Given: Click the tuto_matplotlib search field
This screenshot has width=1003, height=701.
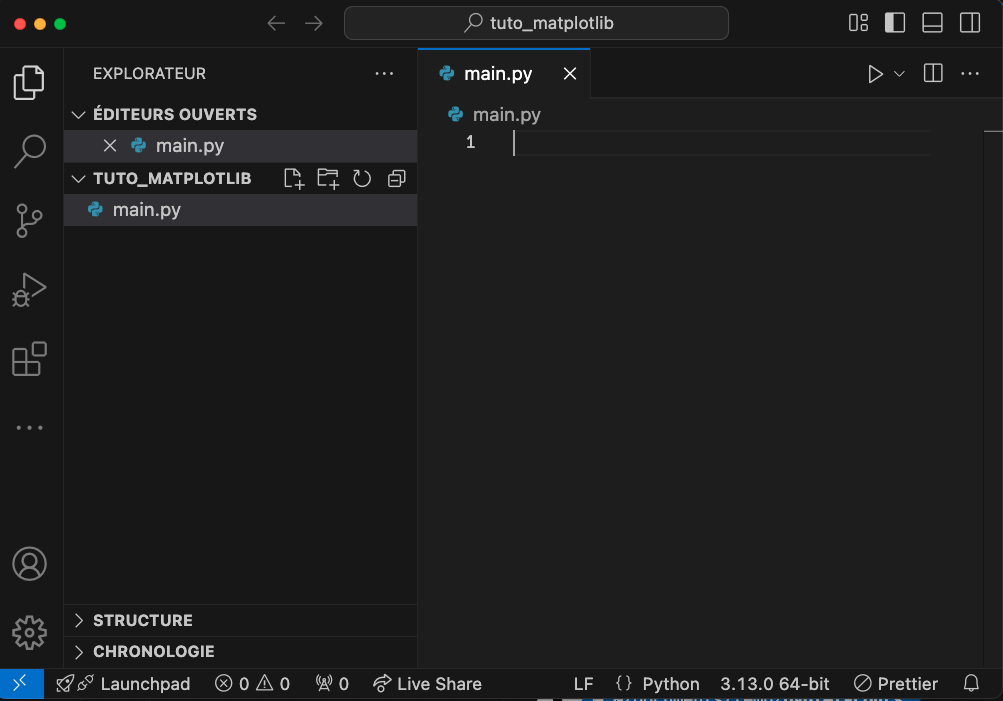Looking at the screenshot, I should pyautogui.click(x=536, y=23).
